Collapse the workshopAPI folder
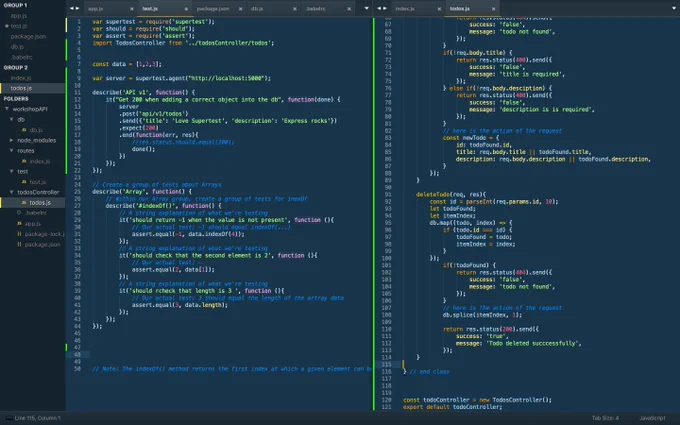680x425 pixels. [7, 109]
